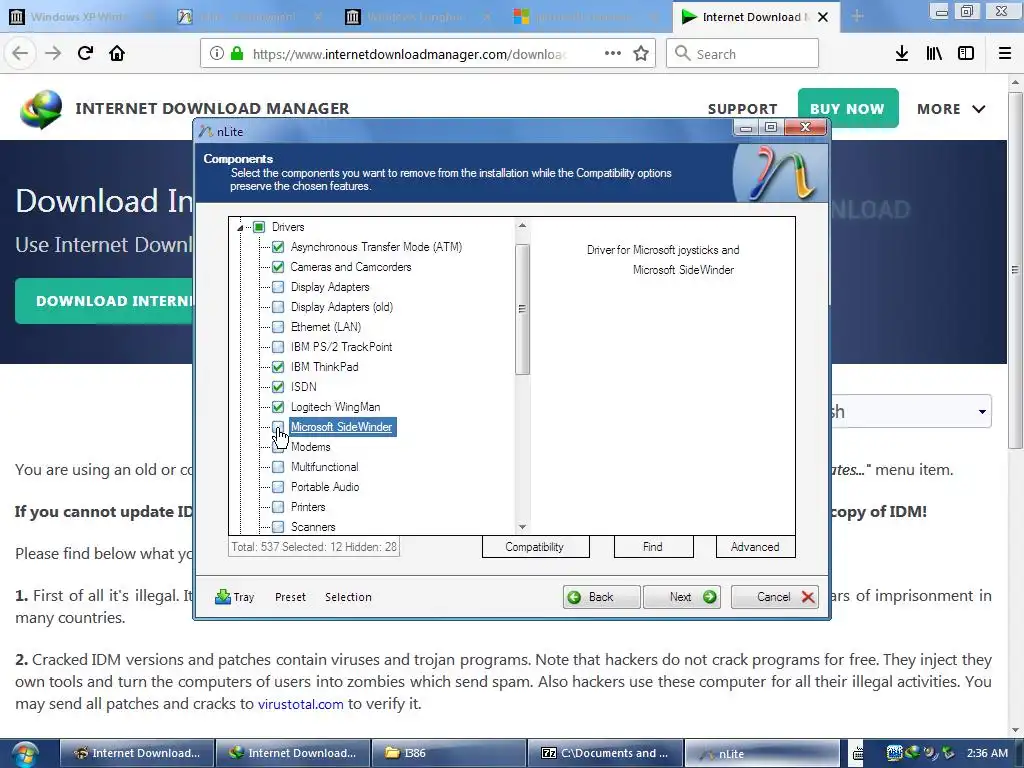Uncheck the ISDN checkbox
Image resolution: width=1024 pixels, height=768 pixels.
(278, 387)
